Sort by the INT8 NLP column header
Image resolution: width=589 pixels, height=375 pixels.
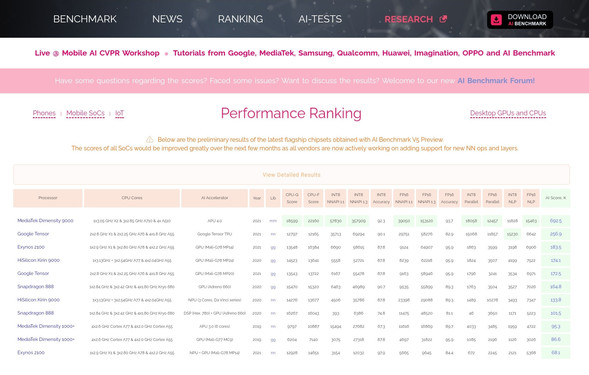[512, 198]
